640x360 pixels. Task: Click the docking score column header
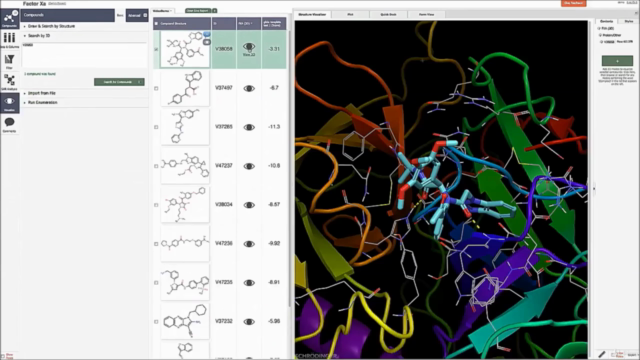coord(274,24)
